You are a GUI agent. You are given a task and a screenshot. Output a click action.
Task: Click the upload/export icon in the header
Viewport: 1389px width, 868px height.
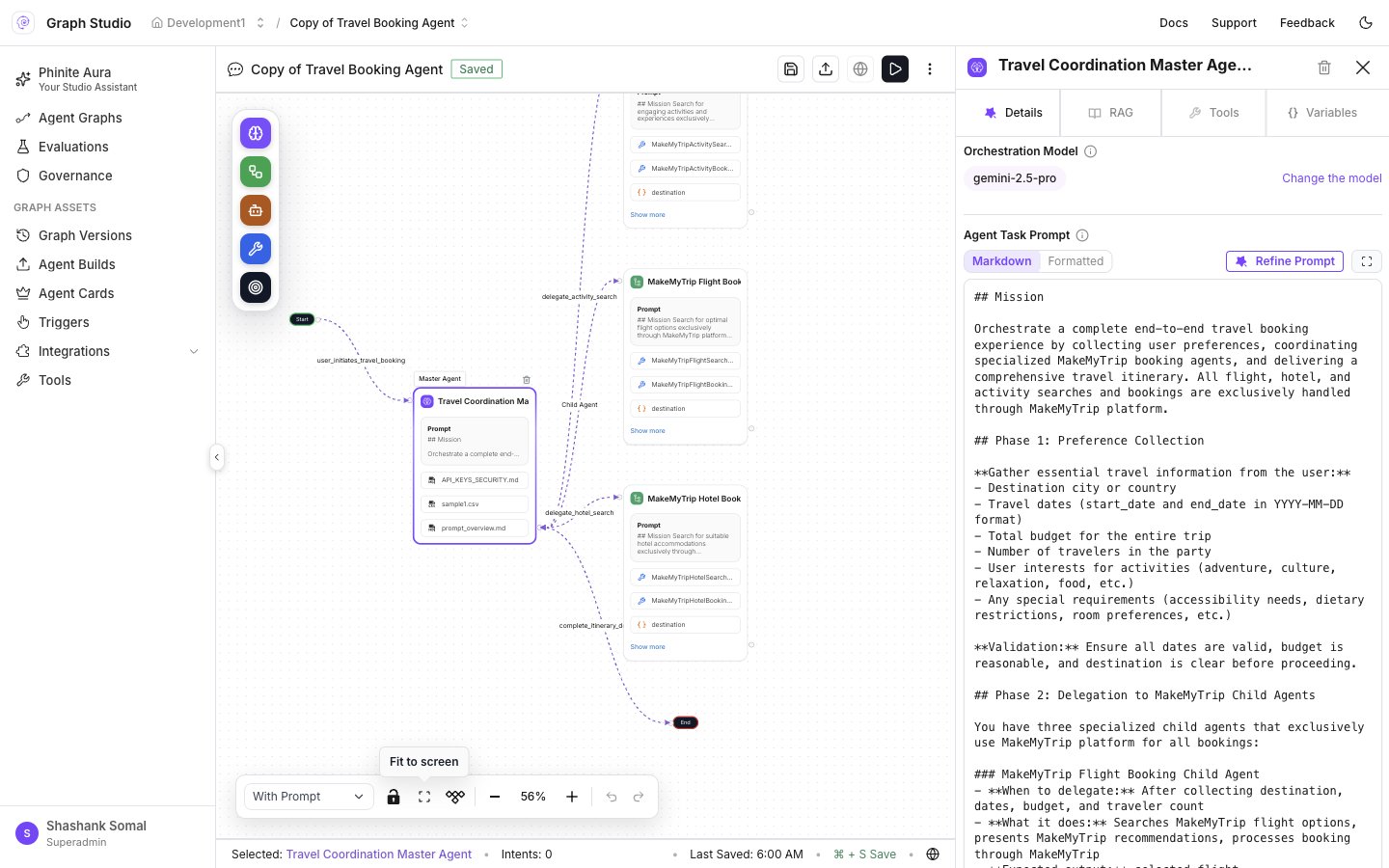click(826, 69)
